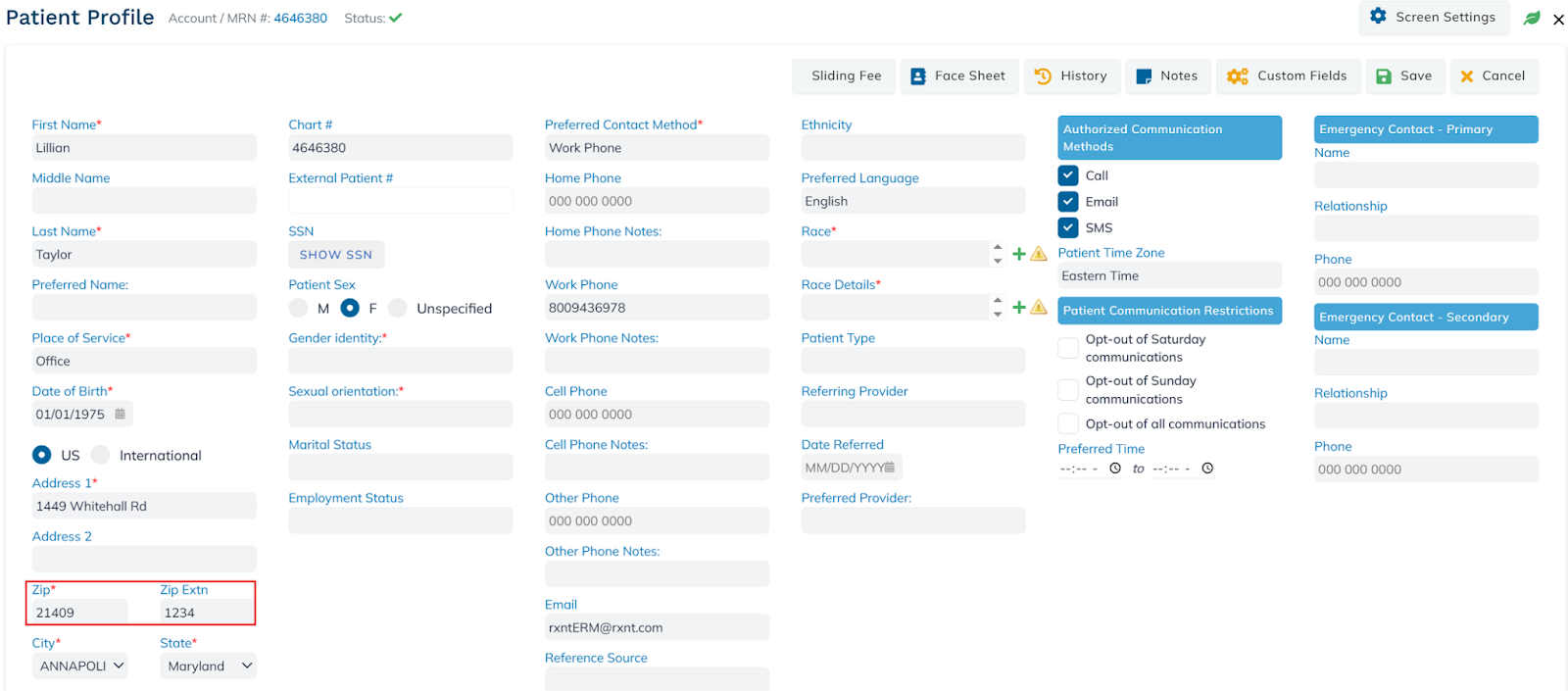
Task: Click green plus icon beside Race field
Action: point(1019,254)
